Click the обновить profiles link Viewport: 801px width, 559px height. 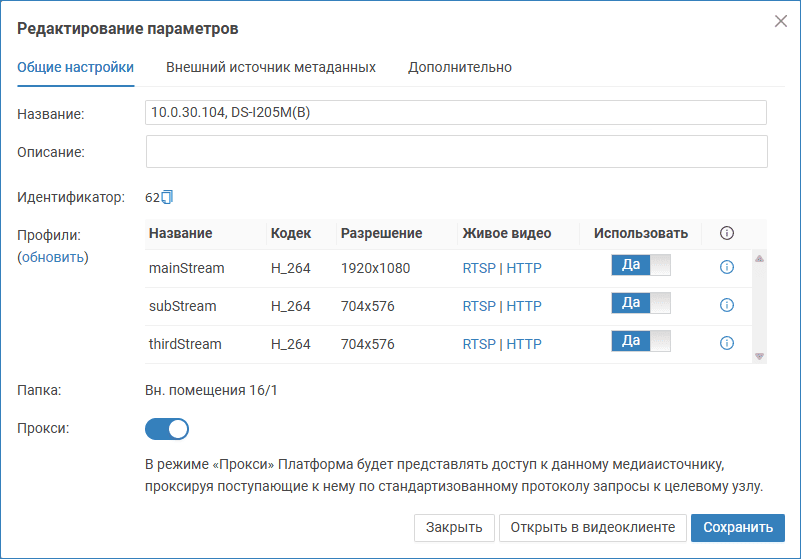(54, 257)
